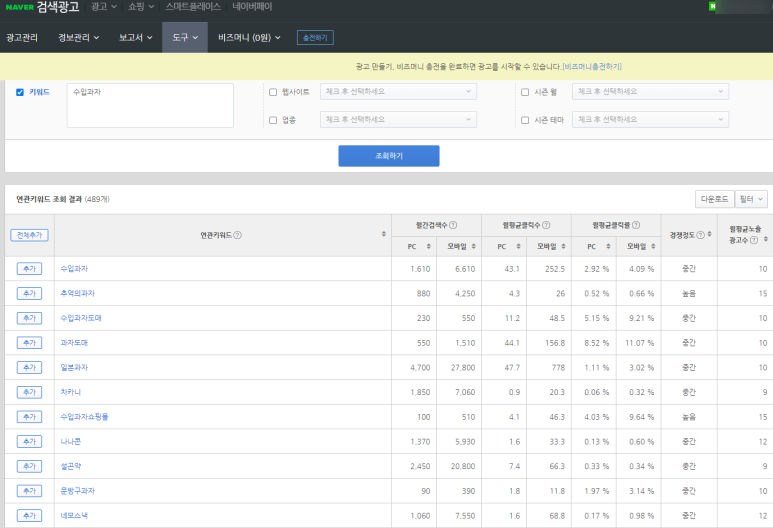Click the 조회하기 search button
Viewport: 773px width, 528px height.
click(389, 156)
